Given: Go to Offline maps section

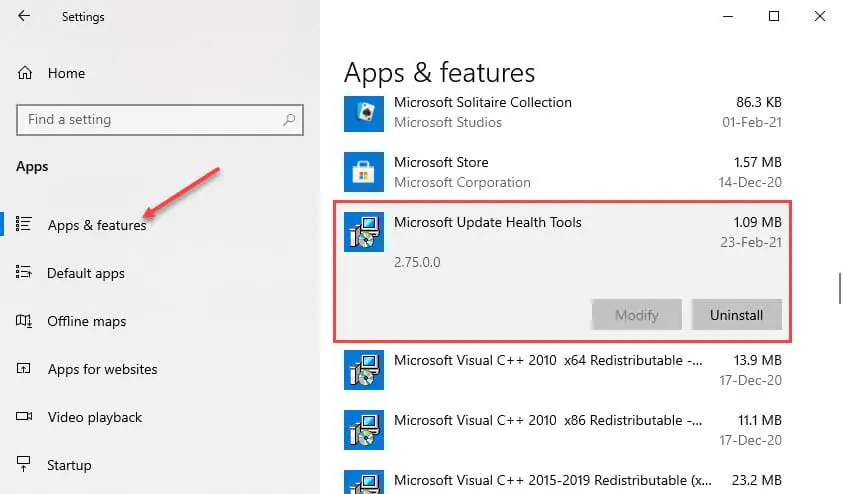Looking at the screenshot, I should [x=87, y=321].
